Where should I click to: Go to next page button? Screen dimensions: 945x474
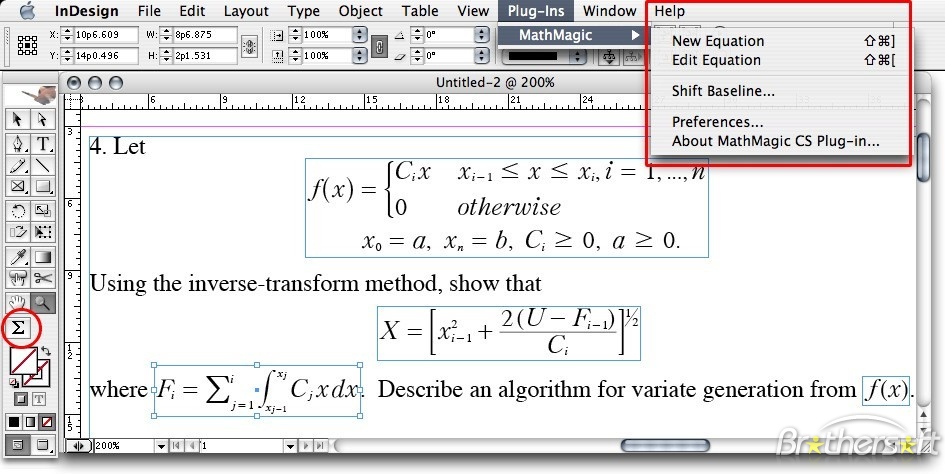(306, 446)
